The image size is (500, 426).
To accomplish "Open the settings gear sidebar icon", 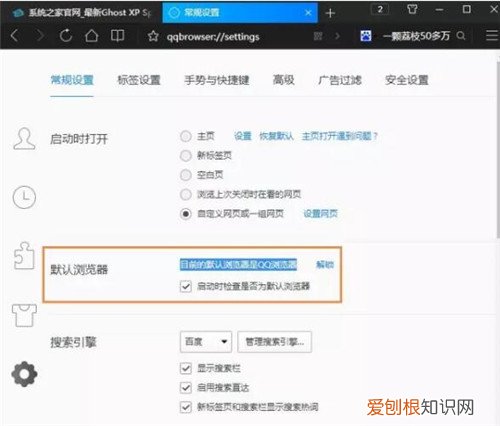I will (24, 374).
